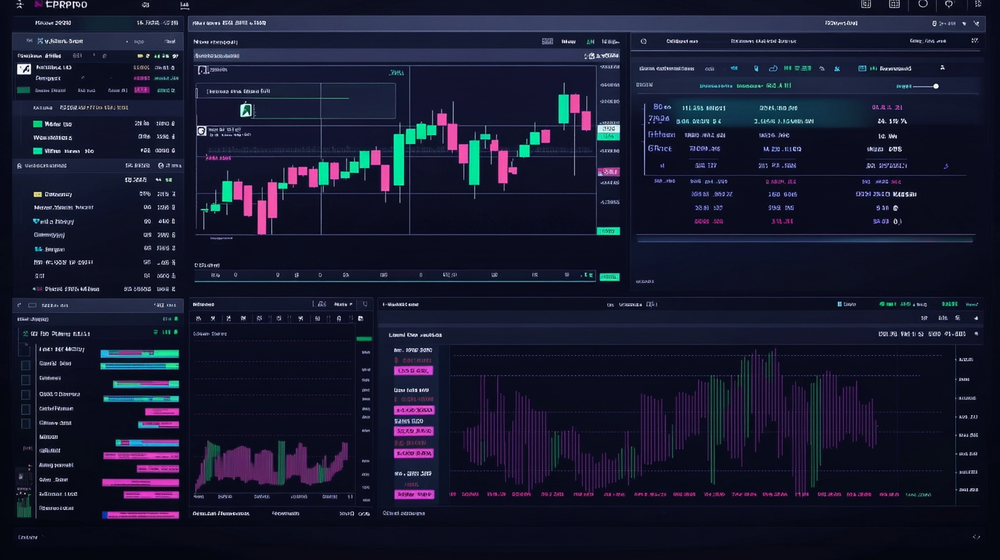Tick the third checkbox in the bottom-left list

tap(26, 380)
